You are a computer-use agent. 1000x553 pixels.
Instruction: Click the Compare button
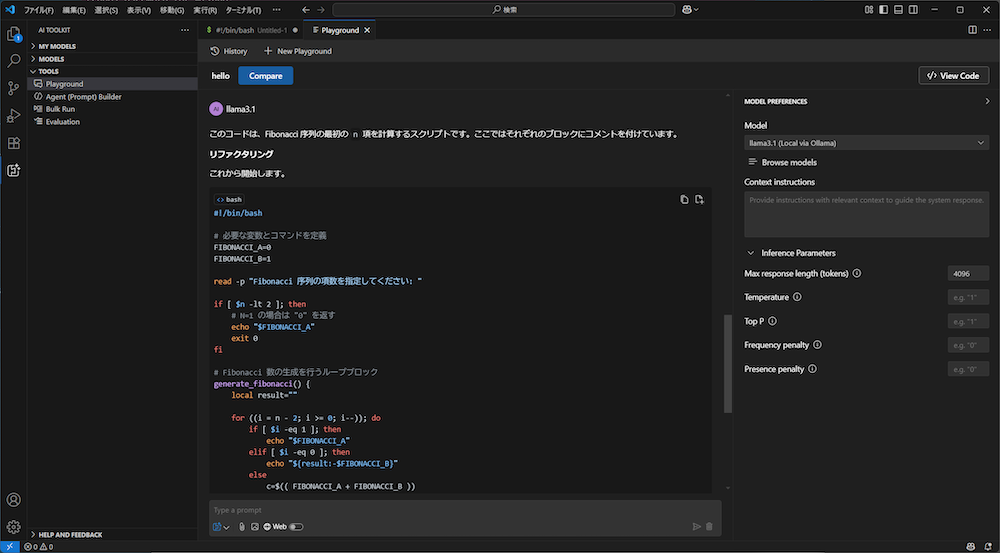click(265, 75)
